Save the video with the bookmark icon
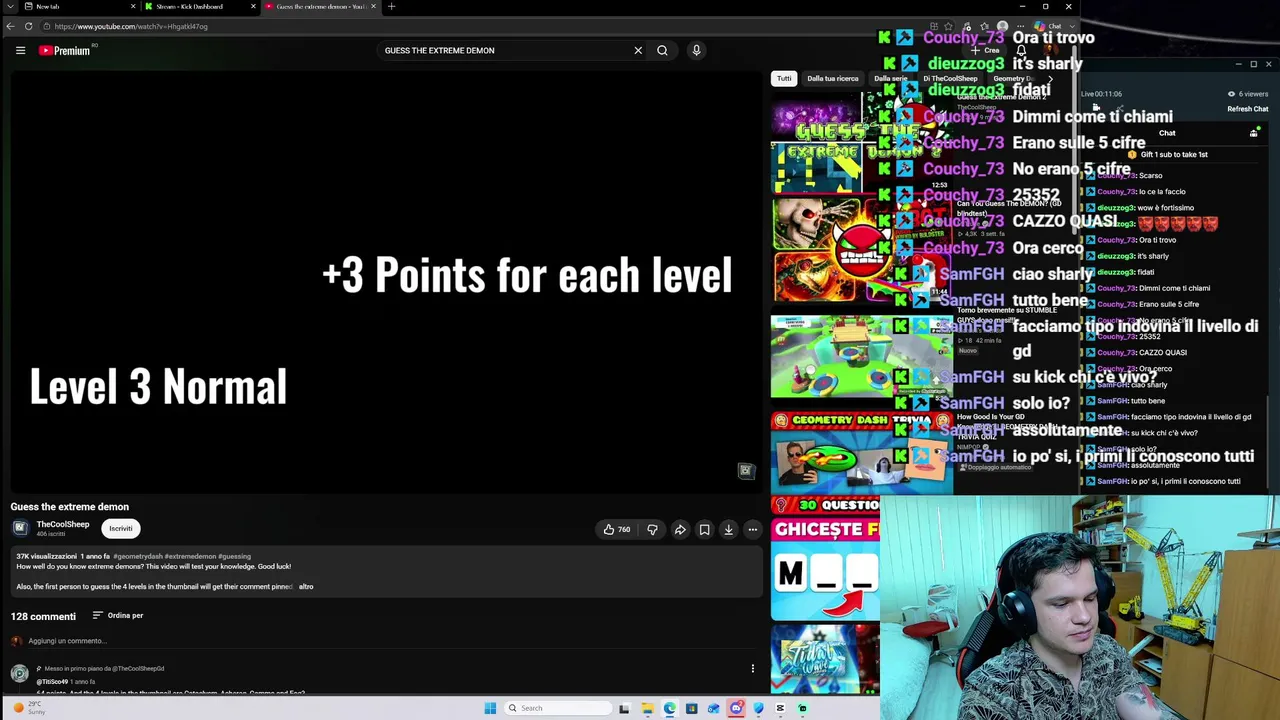This screenshot has width=1280, height=720. point(704,529)
